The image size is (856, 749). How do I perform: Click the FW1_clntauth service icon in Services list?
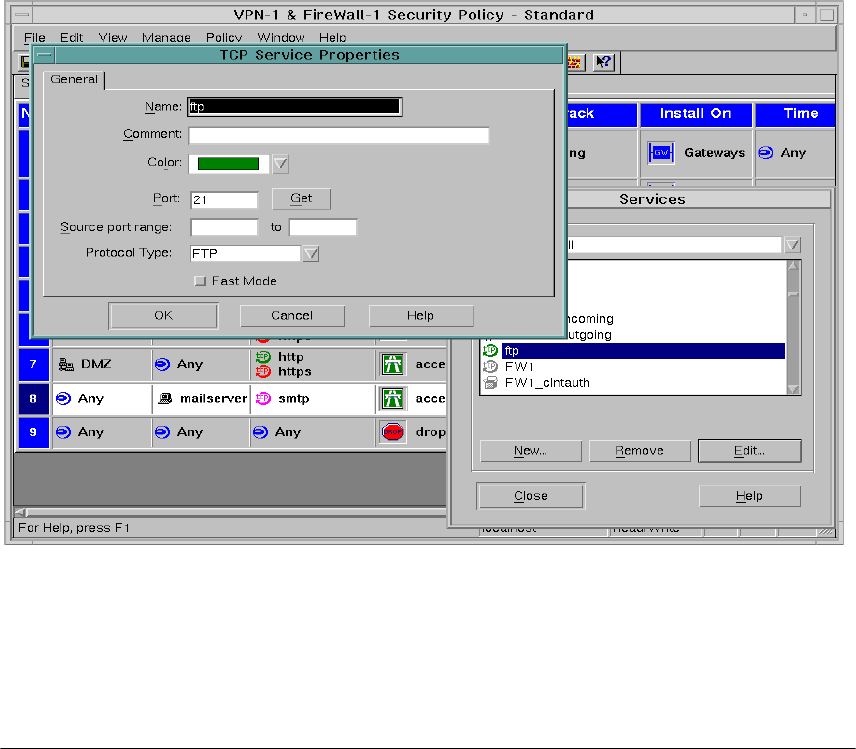pos(490,383)
